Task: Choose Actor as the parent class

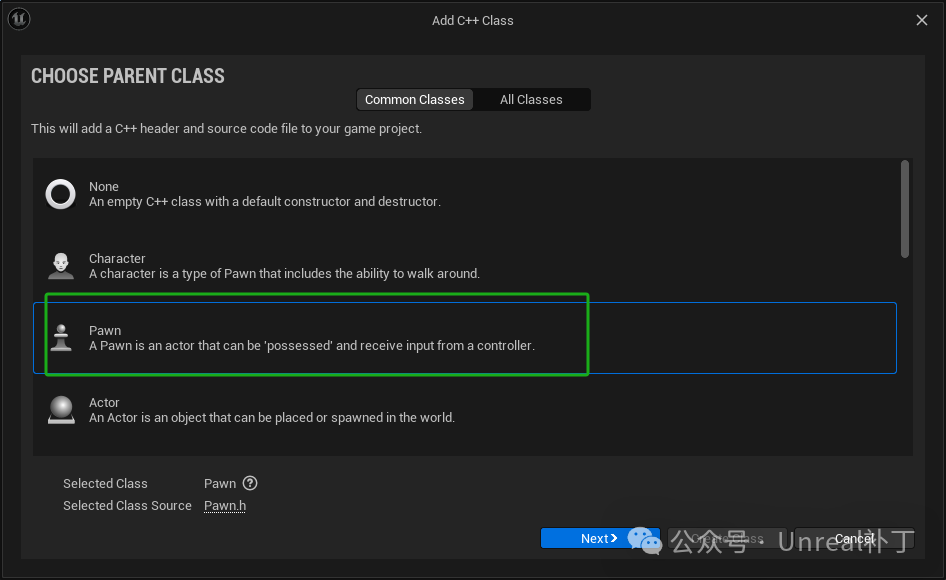Action: coord(465,410)
